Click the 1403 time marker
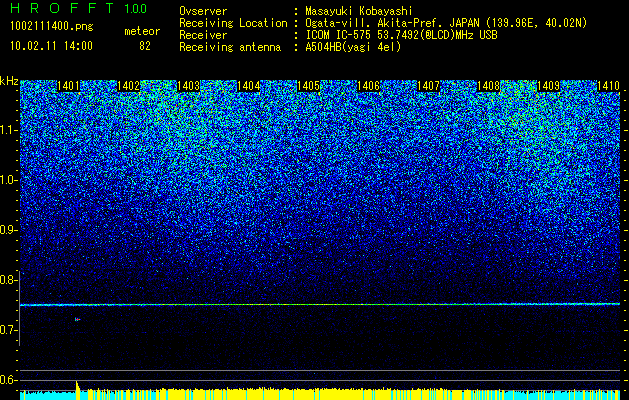629x400 pixels. (189, 86)
